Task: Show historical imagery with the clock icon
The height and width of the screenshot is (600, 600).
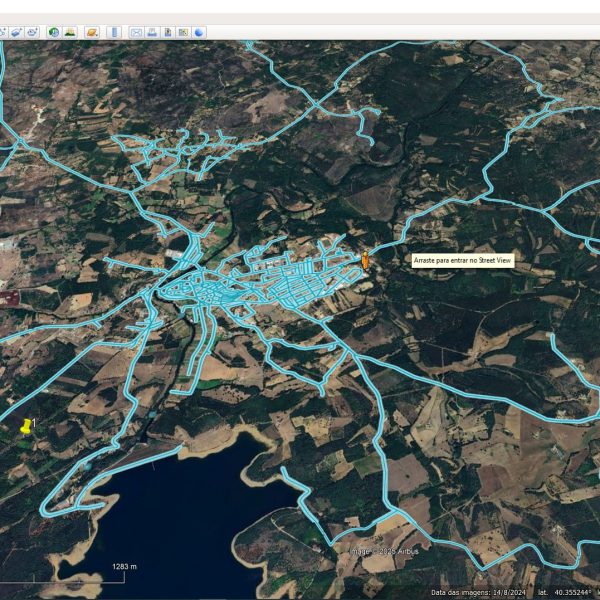Action: [x=54, y=33]
